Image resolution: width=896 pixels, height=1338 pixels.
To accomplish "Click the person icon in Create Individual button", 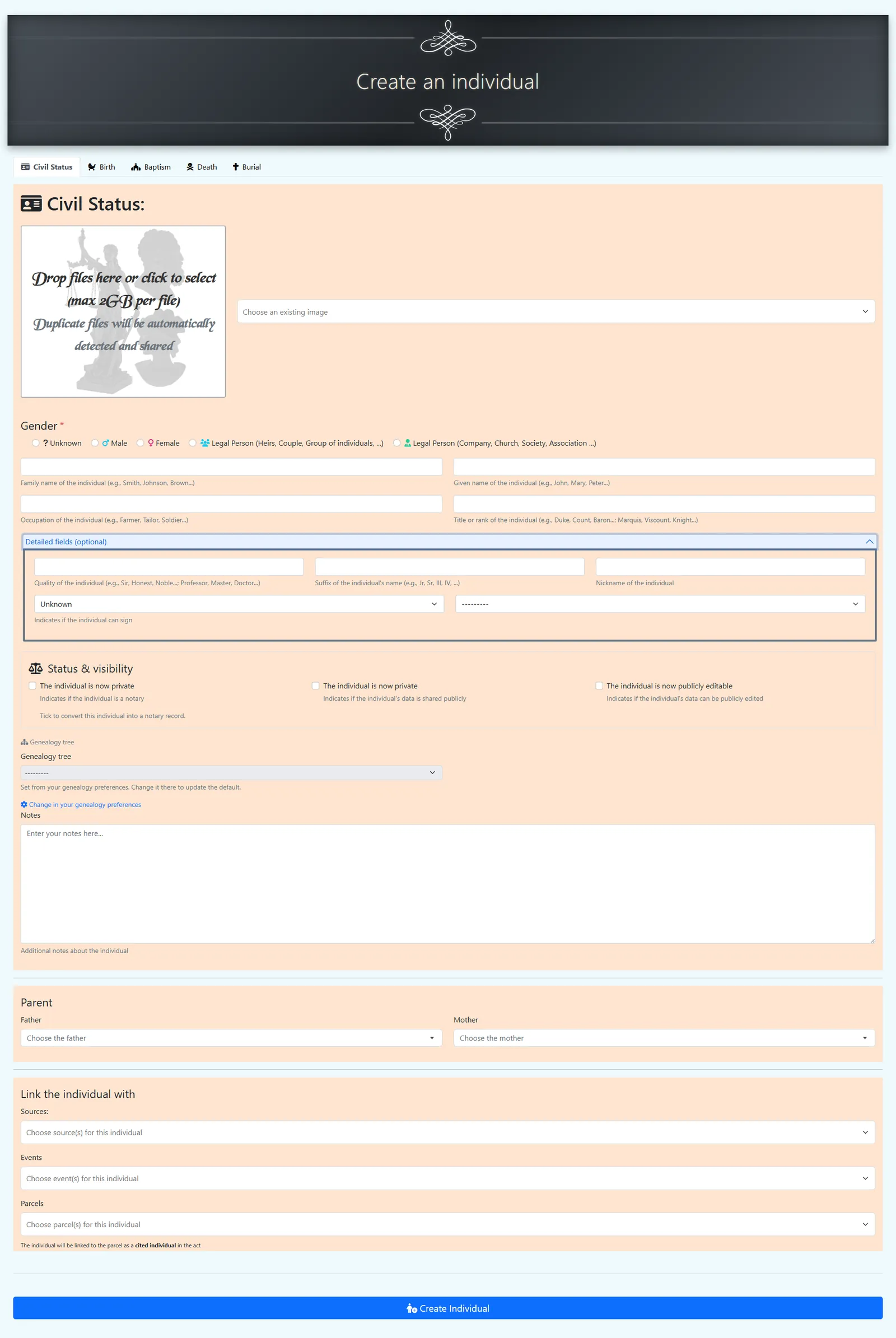I will (x=412, y=1308).
